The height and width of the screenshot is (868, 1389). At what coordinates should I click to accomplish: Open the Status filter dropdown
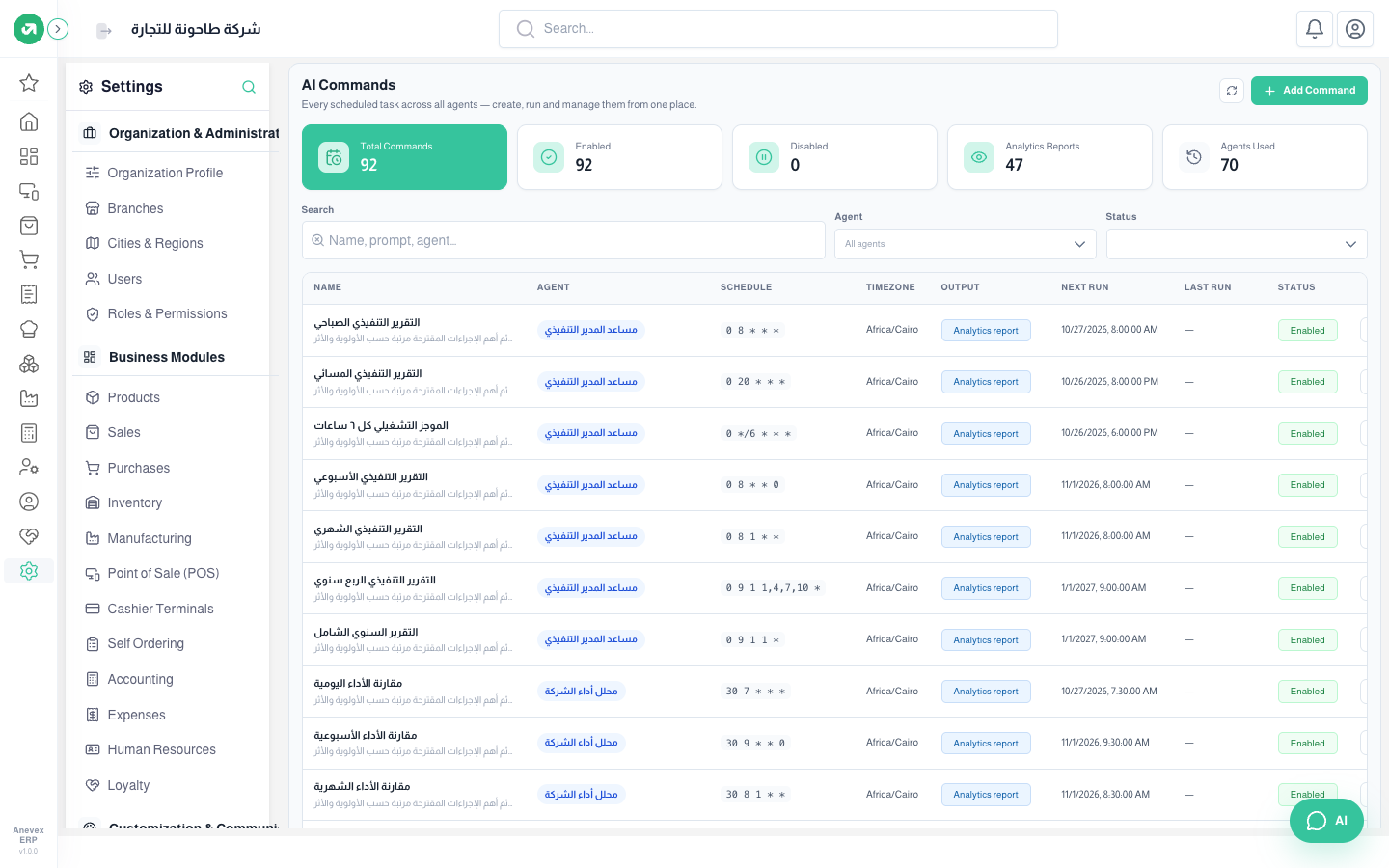[x=1237, y=244]
